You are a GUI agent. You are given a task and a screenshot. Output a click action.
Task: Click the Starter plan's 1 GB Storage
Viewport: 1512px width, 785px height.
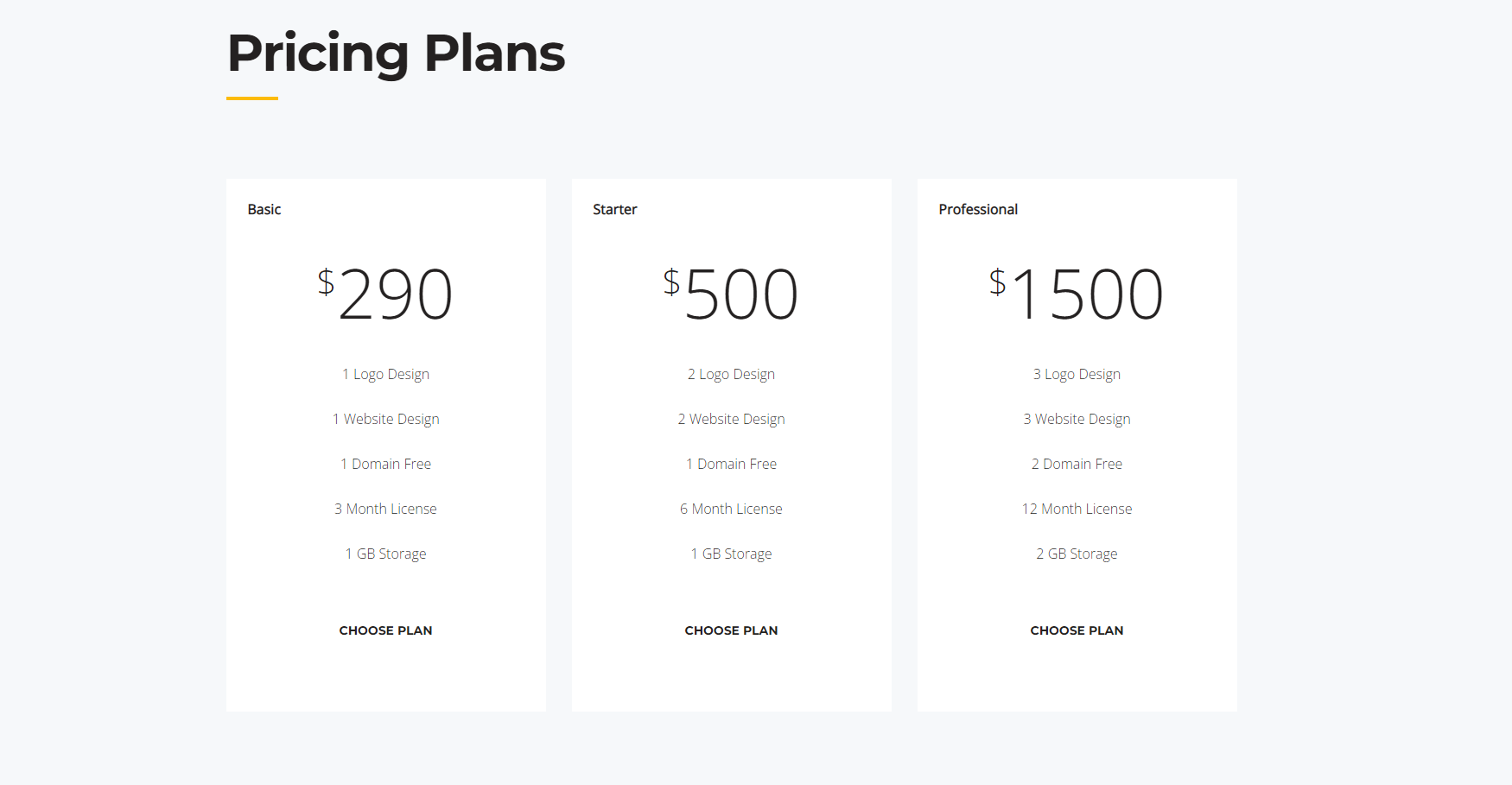click(731, 554)
